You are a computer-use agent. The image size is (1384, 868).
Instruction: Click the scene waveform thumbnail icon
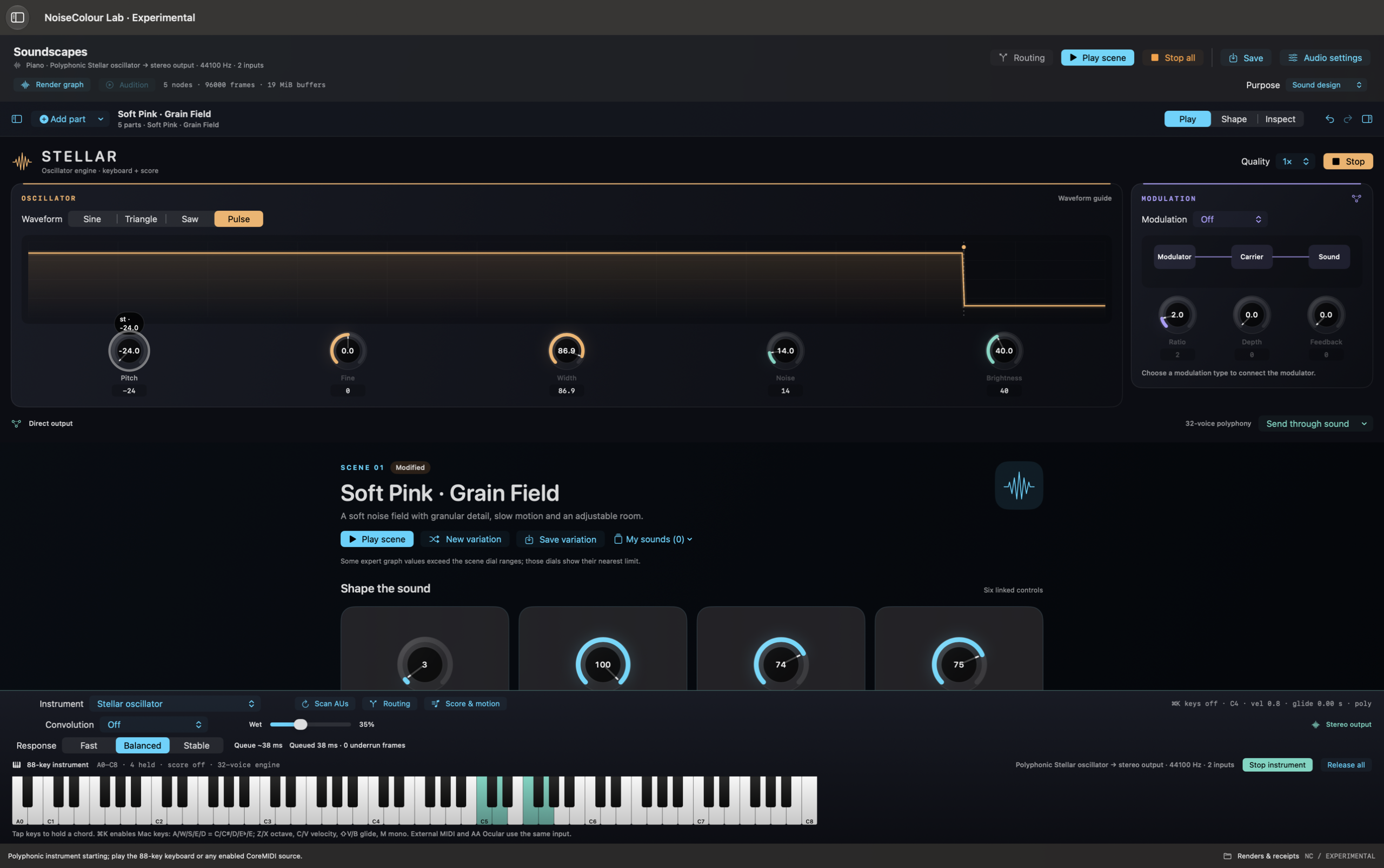pyautogui.click(x=1019, y=486)
